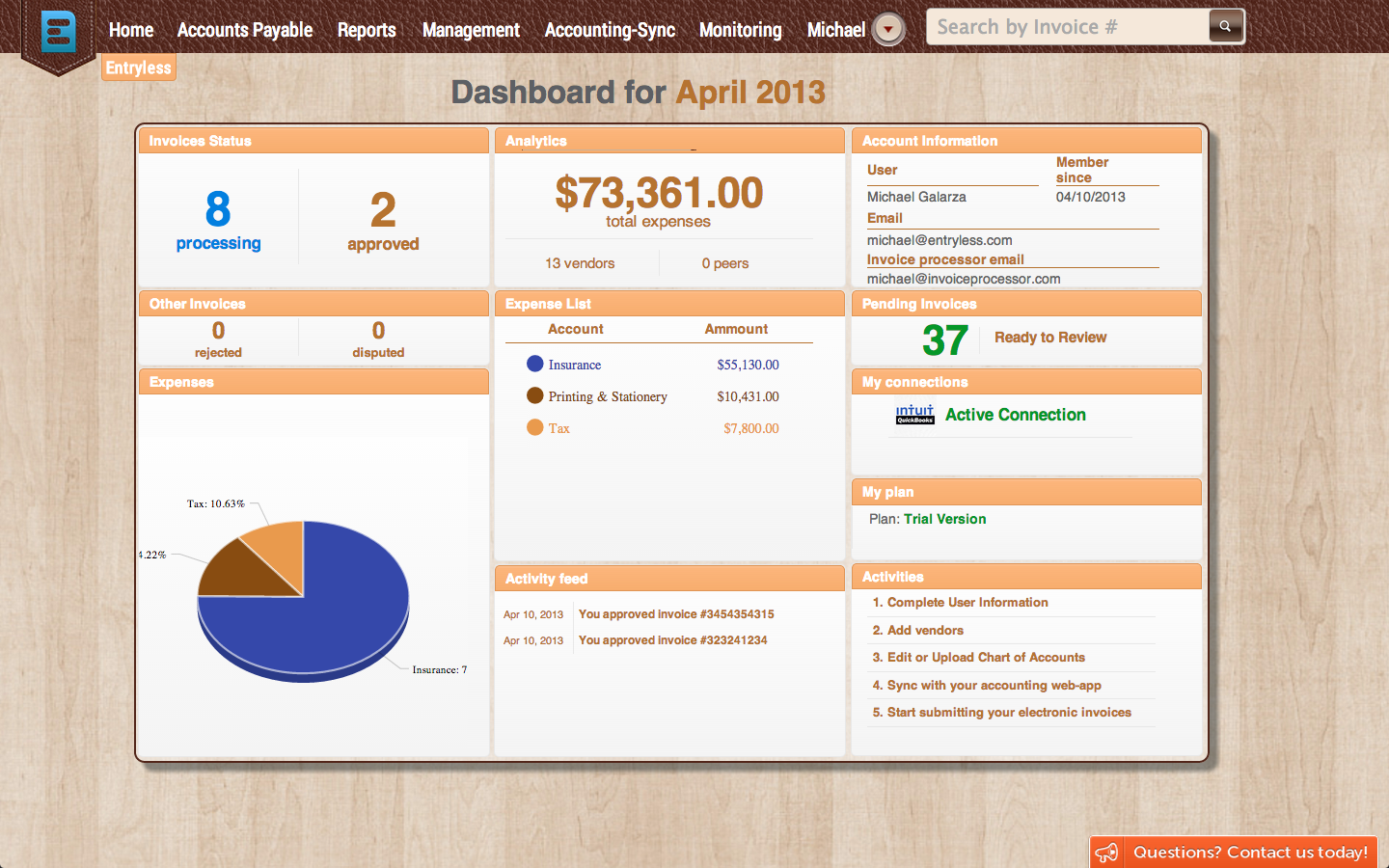
Task: Open the 8 processing invoices link
Action: tap(218, 220)
